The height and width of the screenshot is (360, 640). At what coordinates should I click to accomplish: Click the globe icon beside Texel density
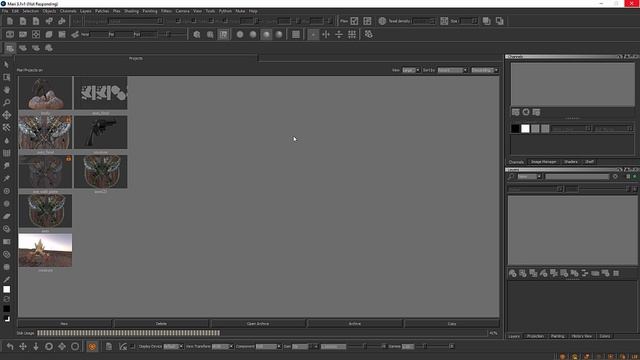coord(382,21)
